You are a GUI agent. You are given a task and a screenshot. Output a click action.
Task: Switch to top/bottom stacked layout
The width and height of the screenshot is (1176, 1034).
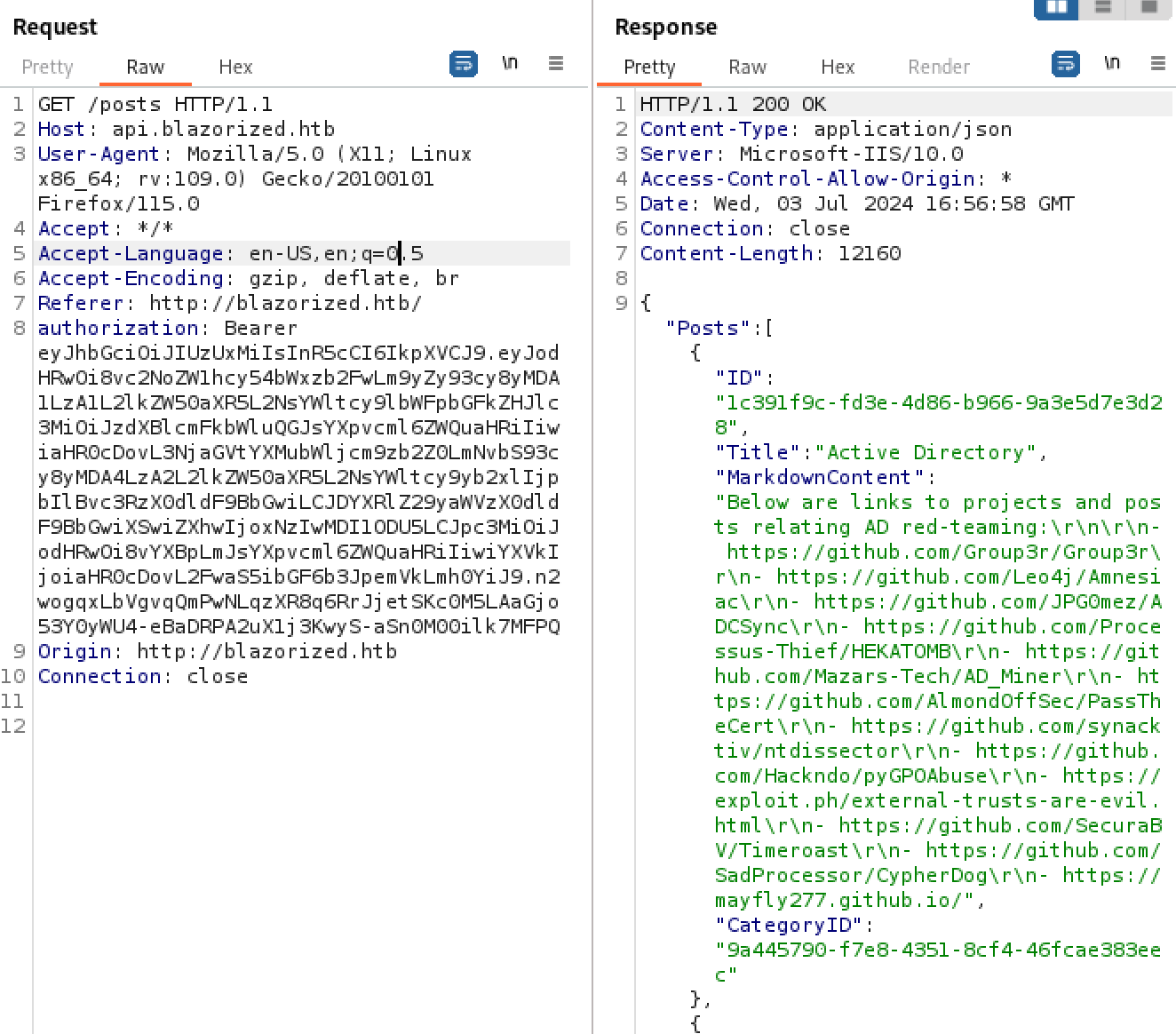click(1103, 7)
